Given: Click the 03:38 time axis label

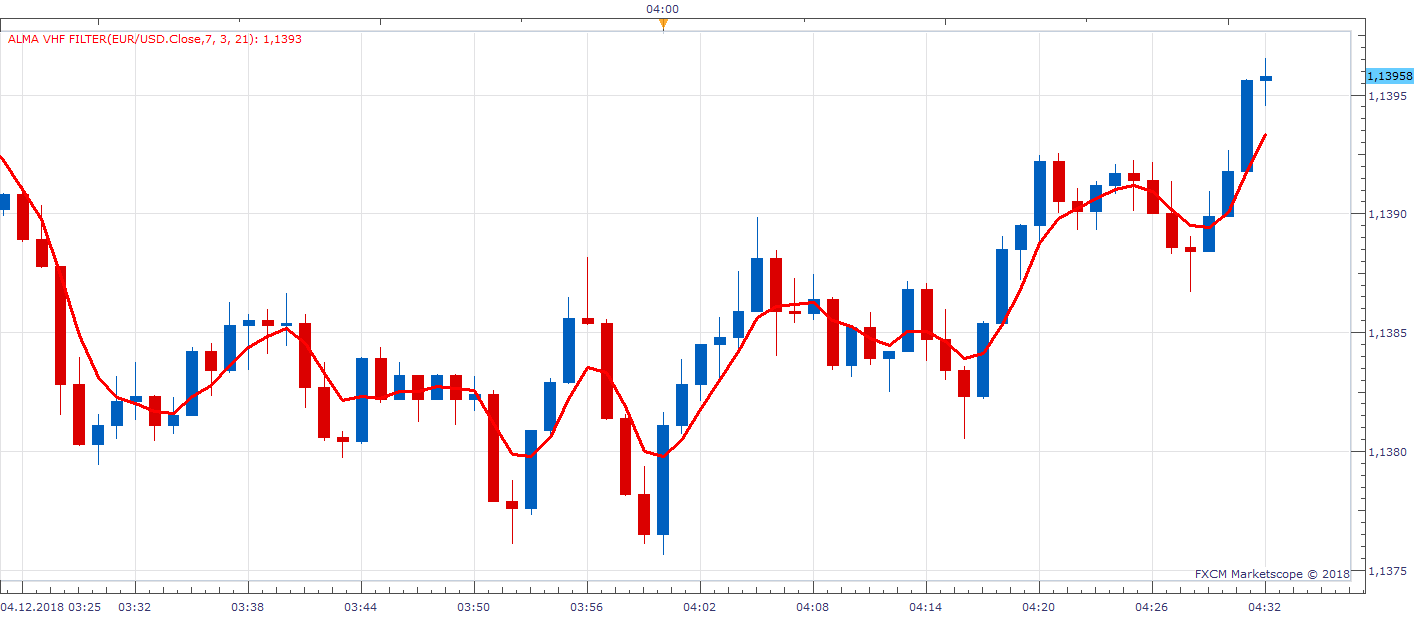Looking at the screenshot, I should click(x=247, y=607).
